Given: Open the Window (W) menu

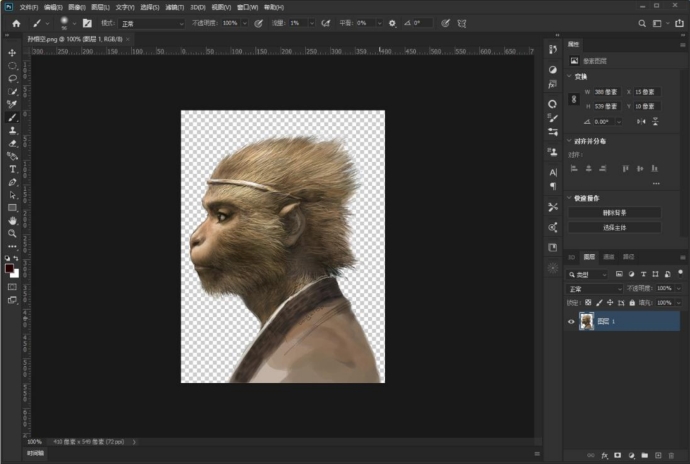Looking at the screenshot, I should pyautogui.click(x=247, y=7).
